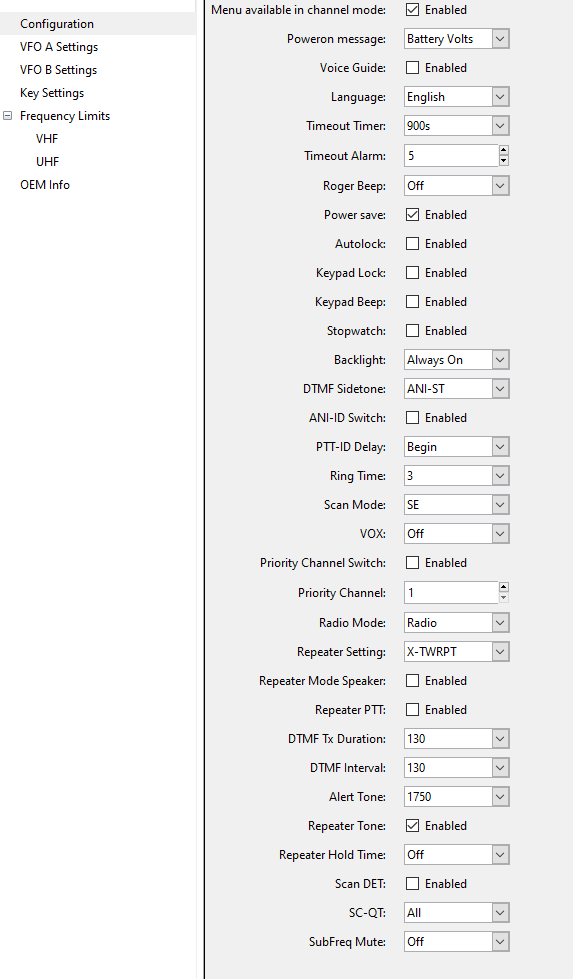Disable the Repeater Tone checkbox
573x979 pixels.
click(x=412, y=825)
